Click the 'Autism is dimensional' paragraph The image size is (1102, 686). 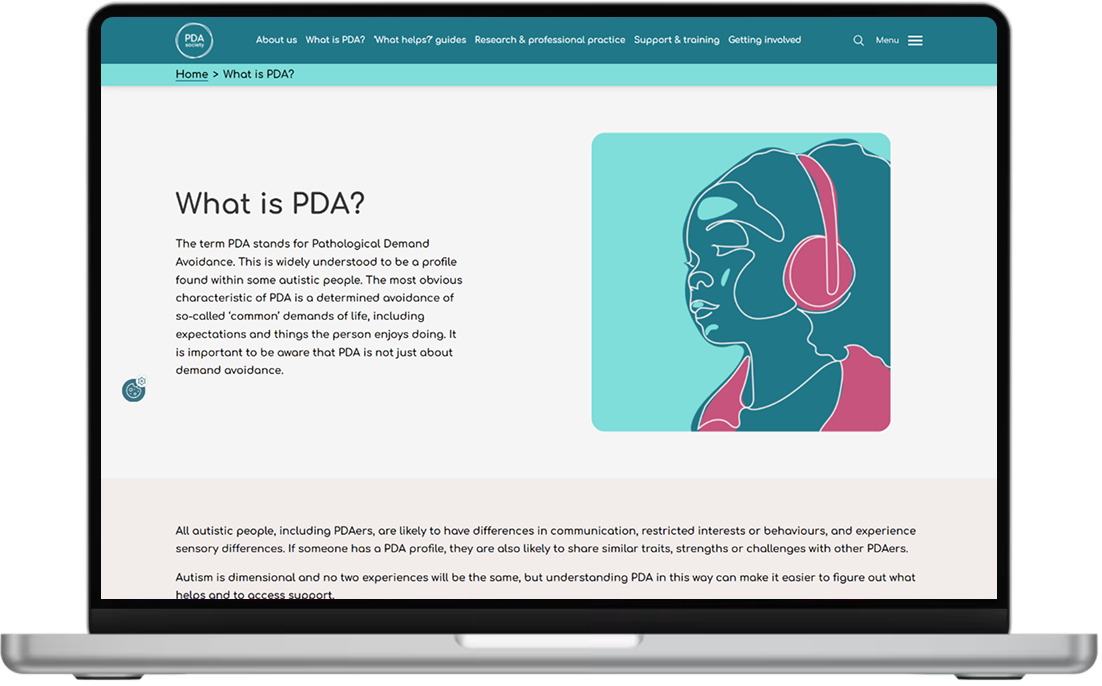point(545,586)
